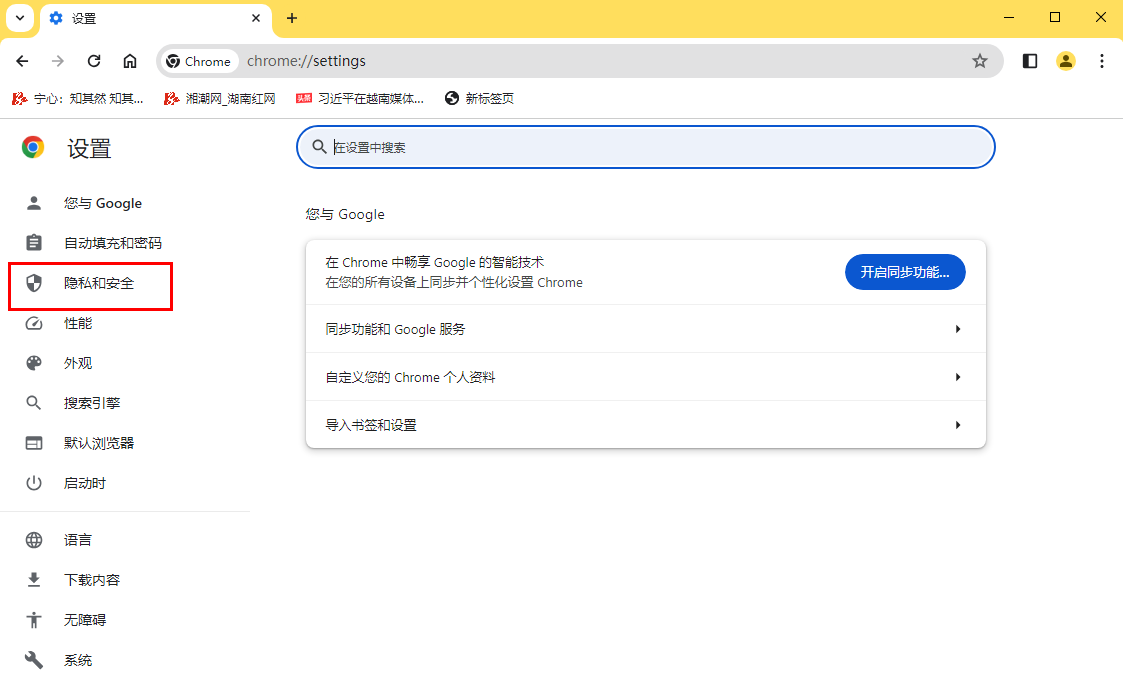Screen dimensions: 1123x692
Task: Focus the 在设置中搜索 search field
Action: point(645,147)
